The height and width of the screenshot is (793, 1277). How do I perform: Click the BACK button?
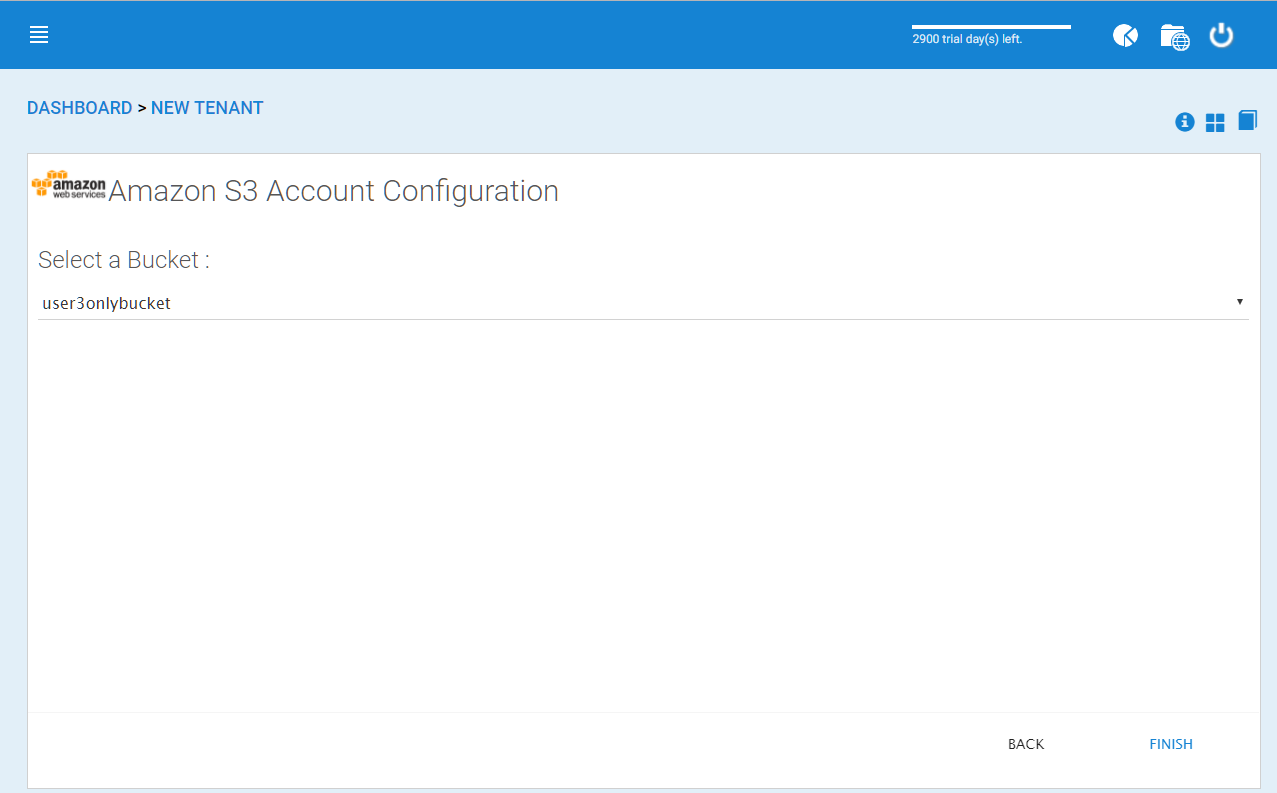(x=1026, y=744)
